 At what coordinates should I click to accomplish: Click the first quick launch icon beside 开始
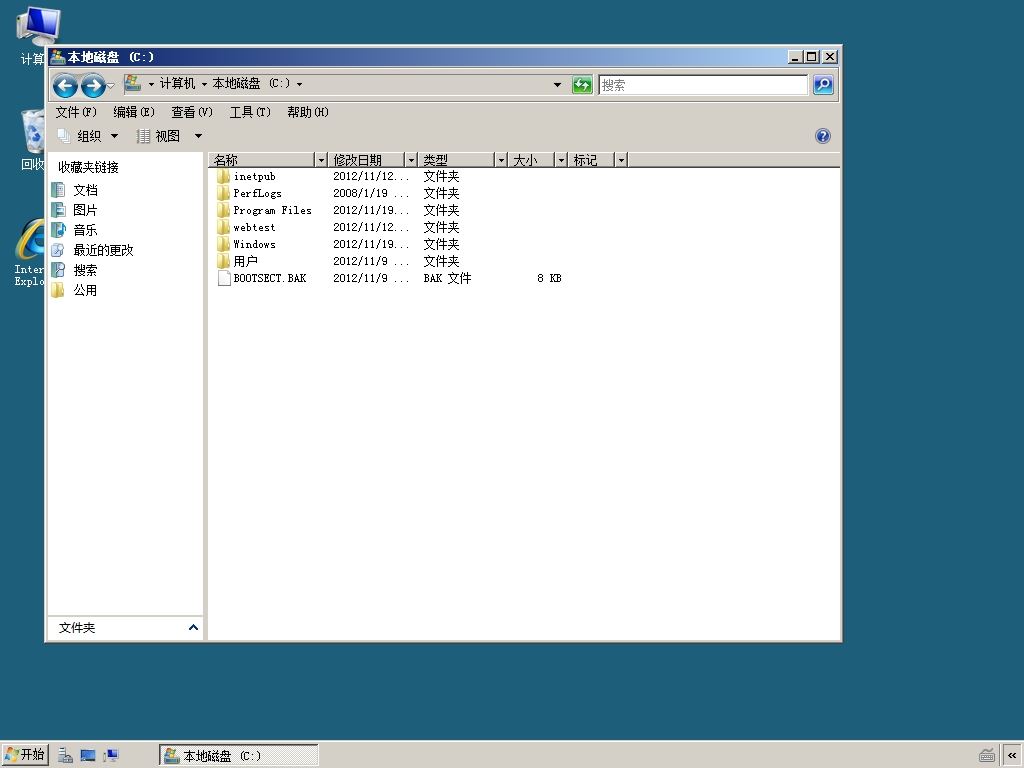coord(65,756)
